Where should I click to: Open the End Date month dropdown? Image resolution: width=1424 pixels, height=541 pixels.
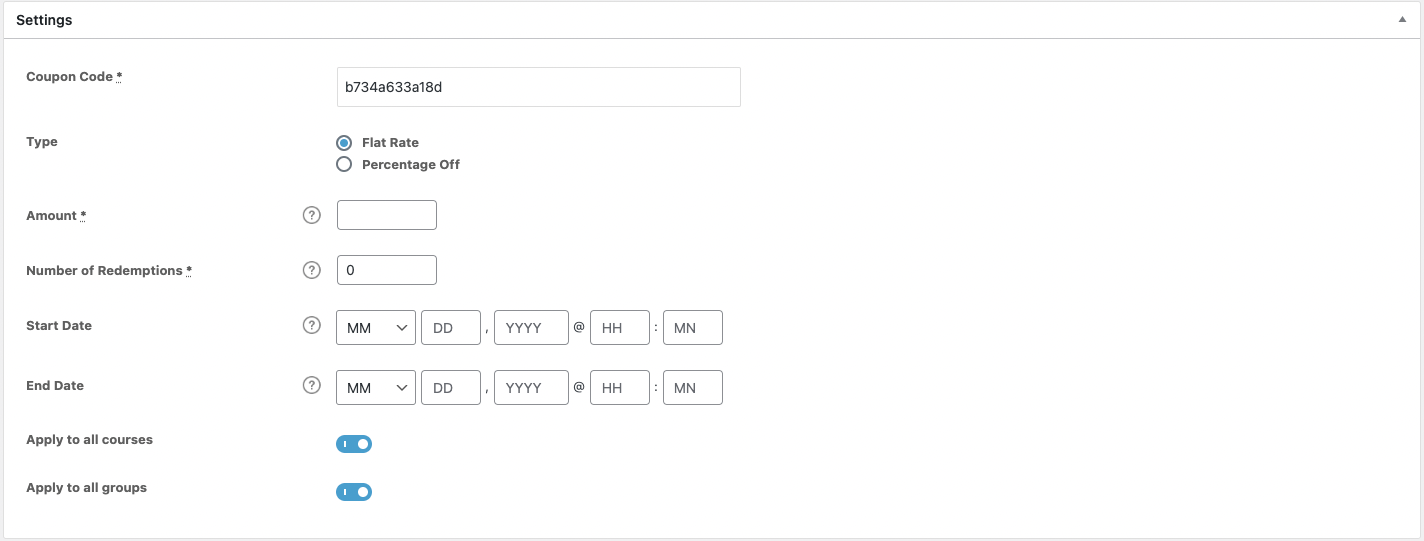point(376,388)
